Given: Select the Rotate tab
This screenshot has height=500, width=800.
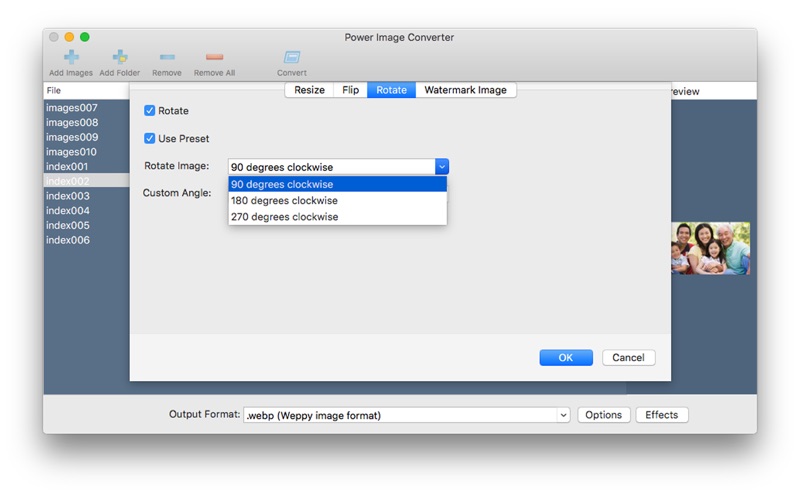Looking at the screenshot, I should [x=391, y=90].
